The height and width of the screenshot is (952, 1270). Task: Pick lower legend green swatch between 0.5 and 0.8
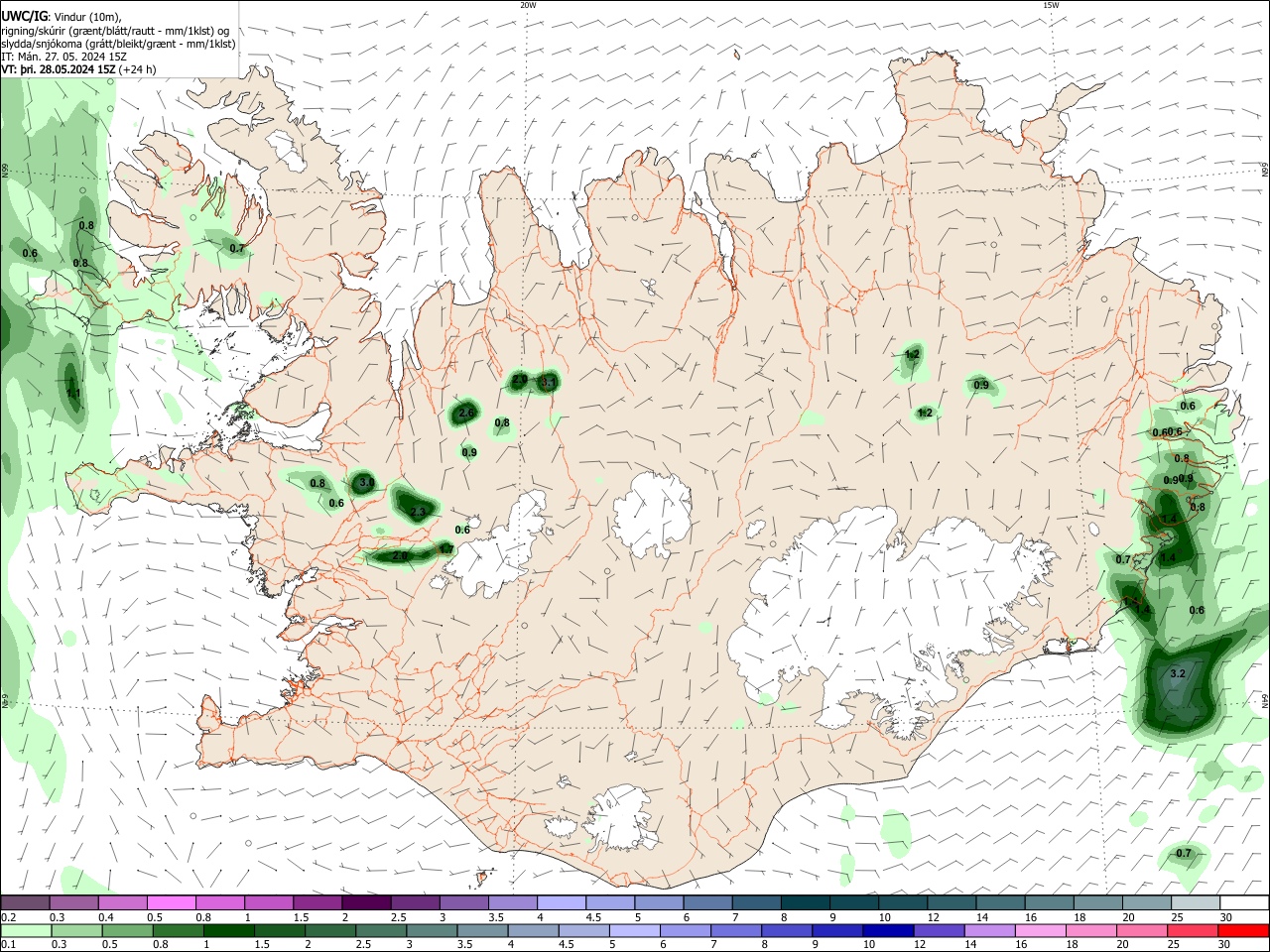pyautogui.click(x=127, y=930)
